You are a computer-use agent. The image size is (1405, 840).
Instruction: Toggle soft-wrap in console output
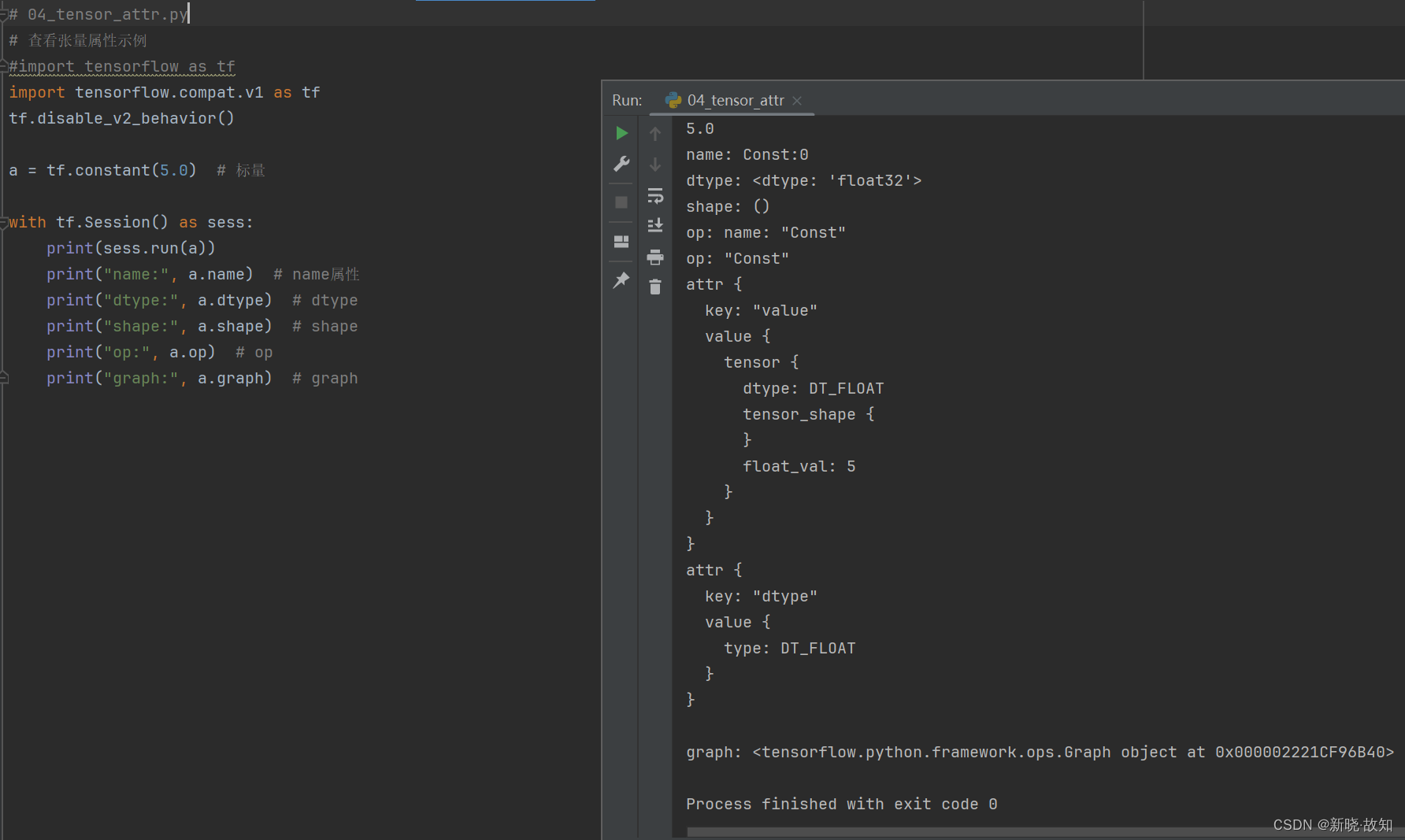tap(654, 195)
